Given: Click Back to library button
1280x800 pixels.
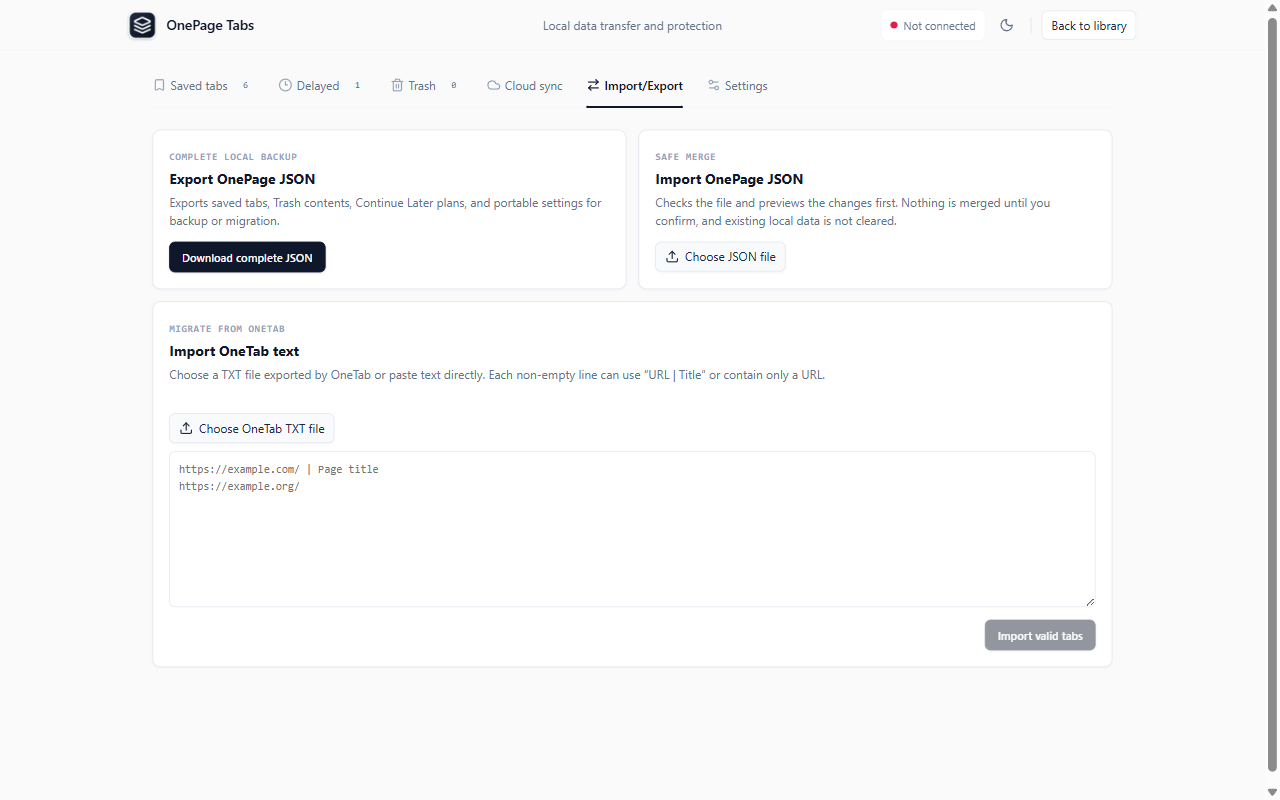Looking at the screenshot, I should (1089, 25).
